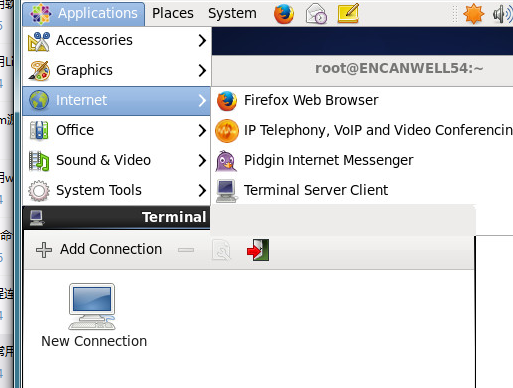Click the Add Connection button
The image size is (513, 388).
click(x=99, y=250)
